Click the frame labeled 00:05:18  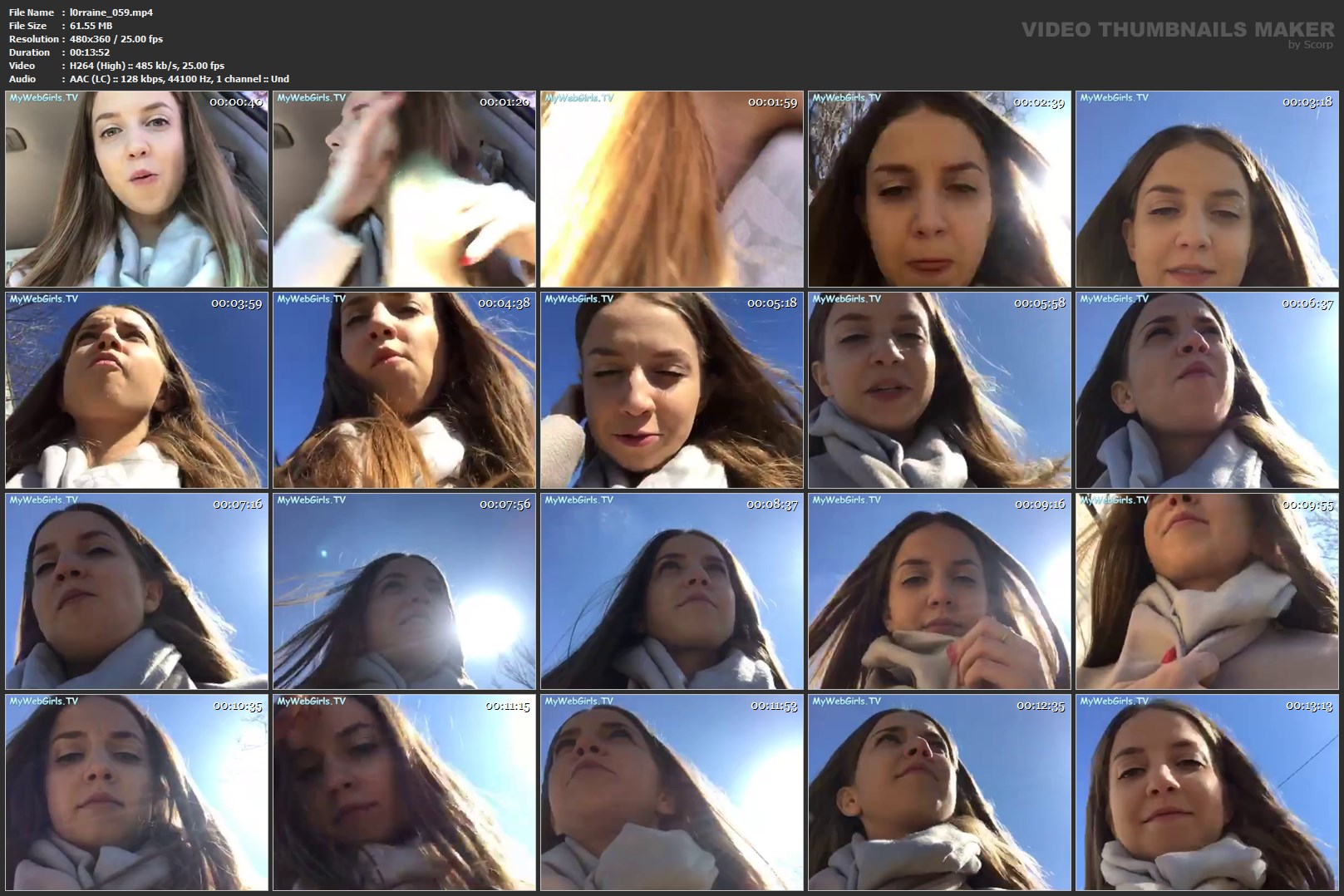672,391
